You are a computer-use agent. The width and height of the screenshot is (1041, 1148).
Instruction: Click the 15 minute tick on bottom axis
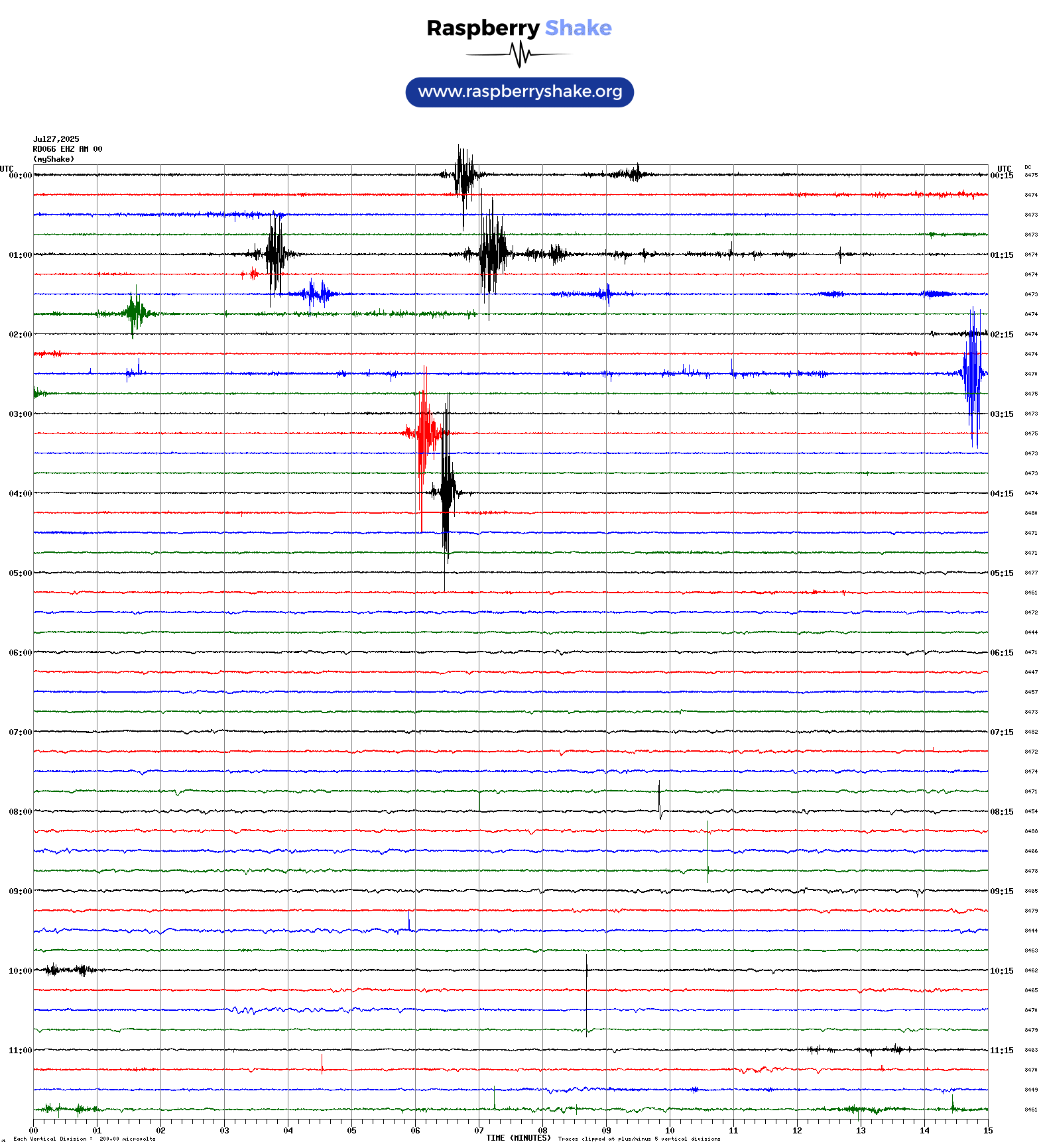coord(988,1131)
